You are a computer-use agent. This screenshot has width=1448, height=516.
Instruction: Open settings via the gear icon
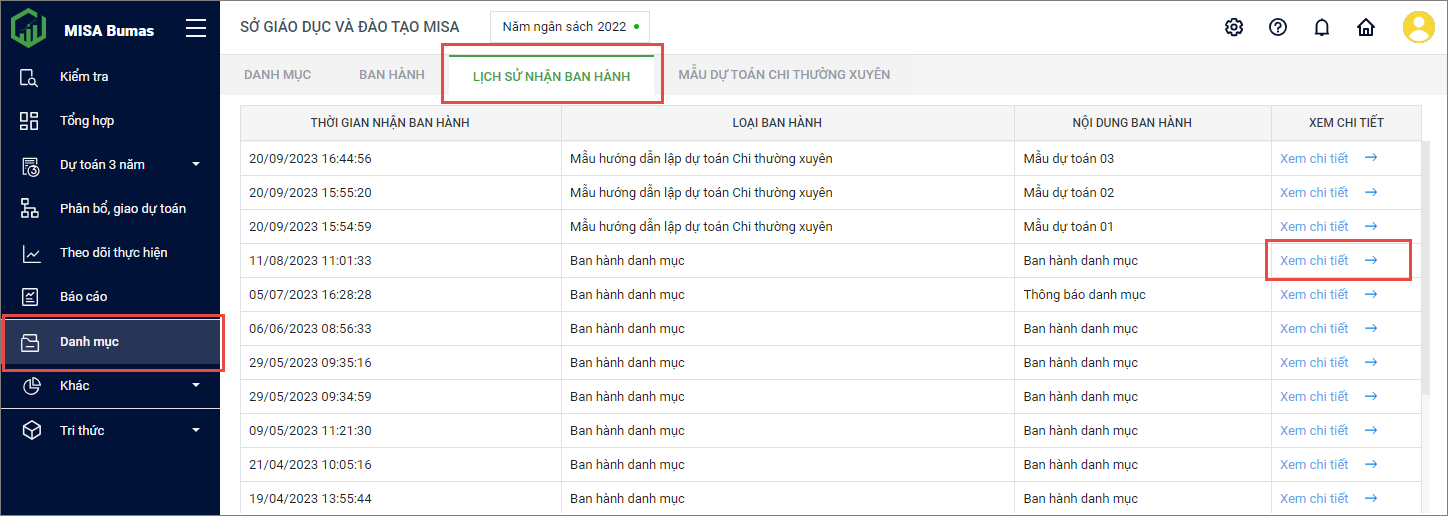coord(1234,28)
